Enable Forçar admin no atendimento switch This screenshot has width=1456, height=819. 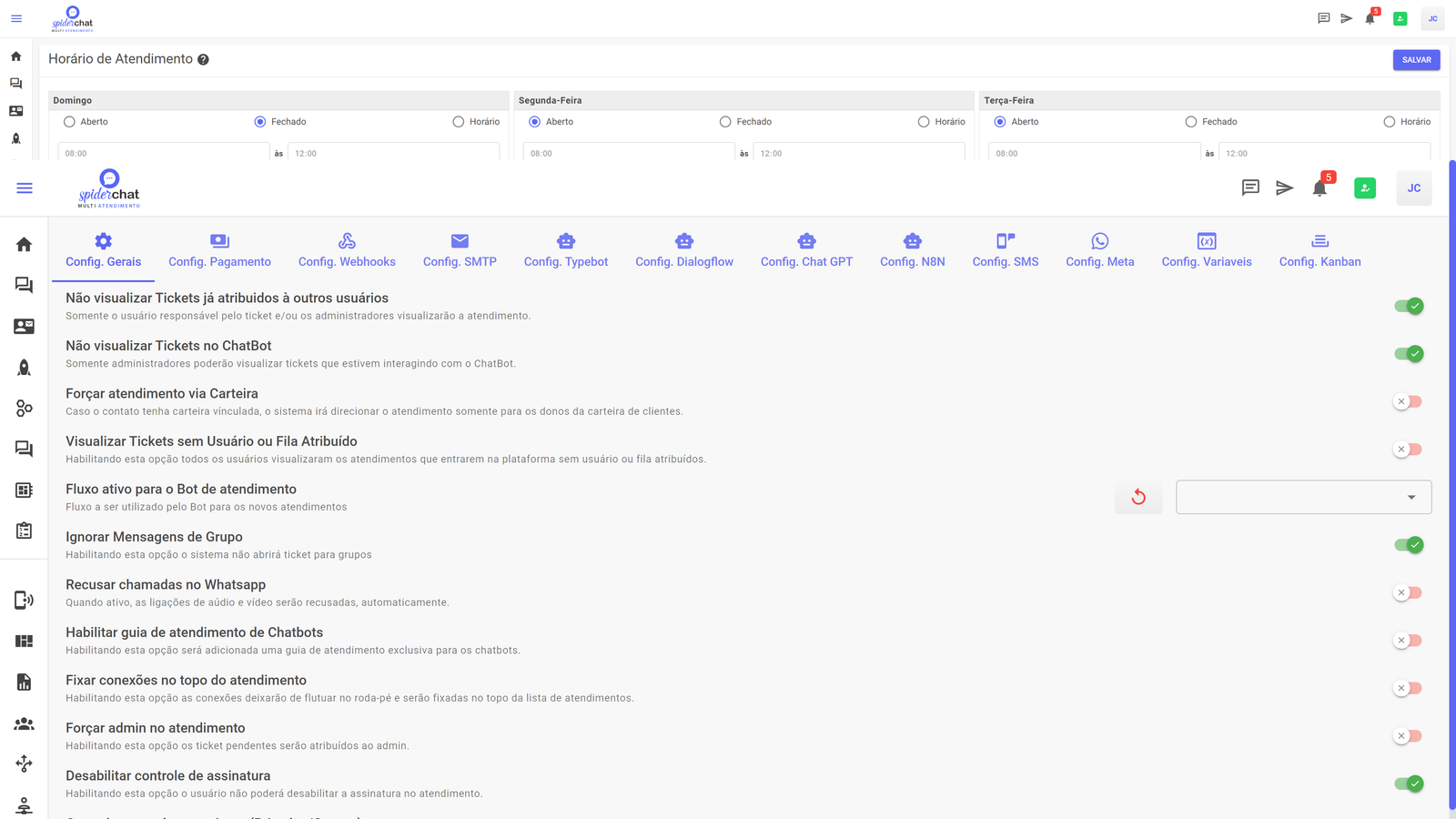click(x=1408, y=735)
